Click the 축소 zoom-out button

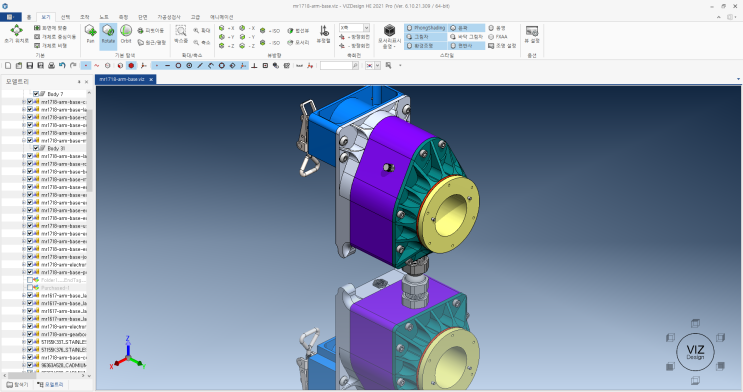pos(201,42)
